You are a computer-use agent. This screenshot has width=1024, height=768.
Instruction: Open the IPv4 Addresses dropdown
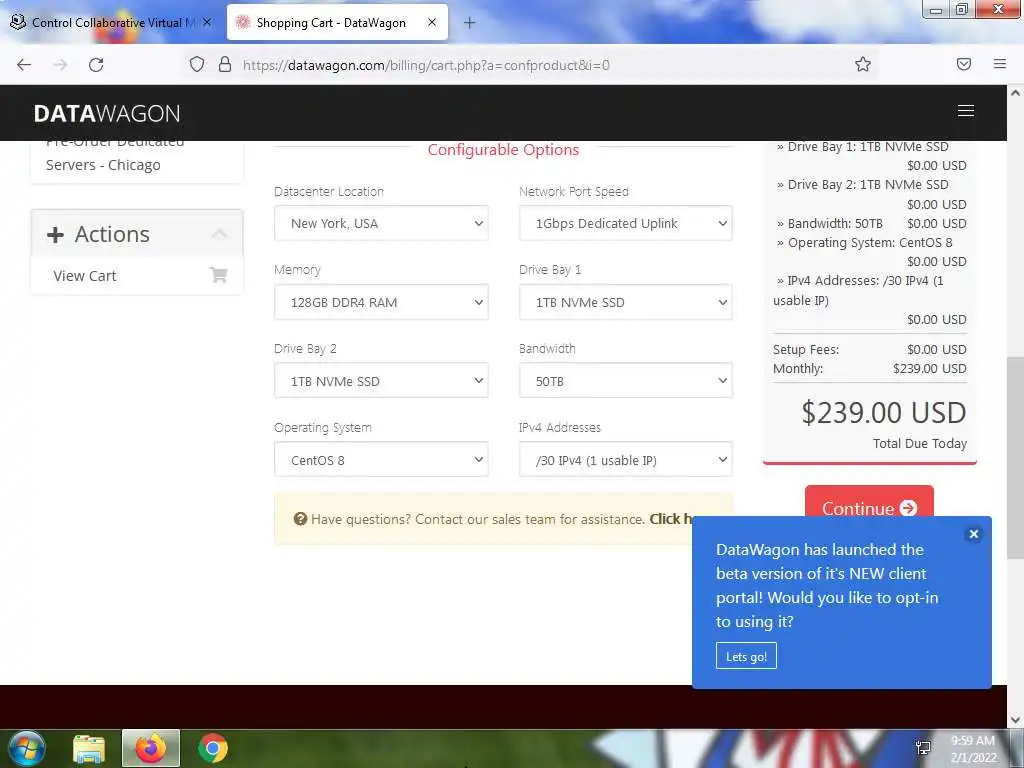coord(626,460)
